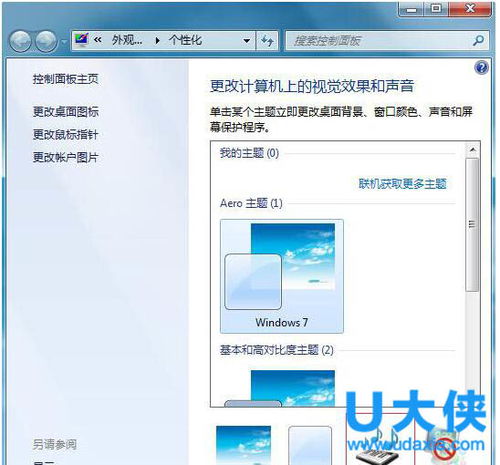Click 我的主题 (0) group header

(249, 153)
